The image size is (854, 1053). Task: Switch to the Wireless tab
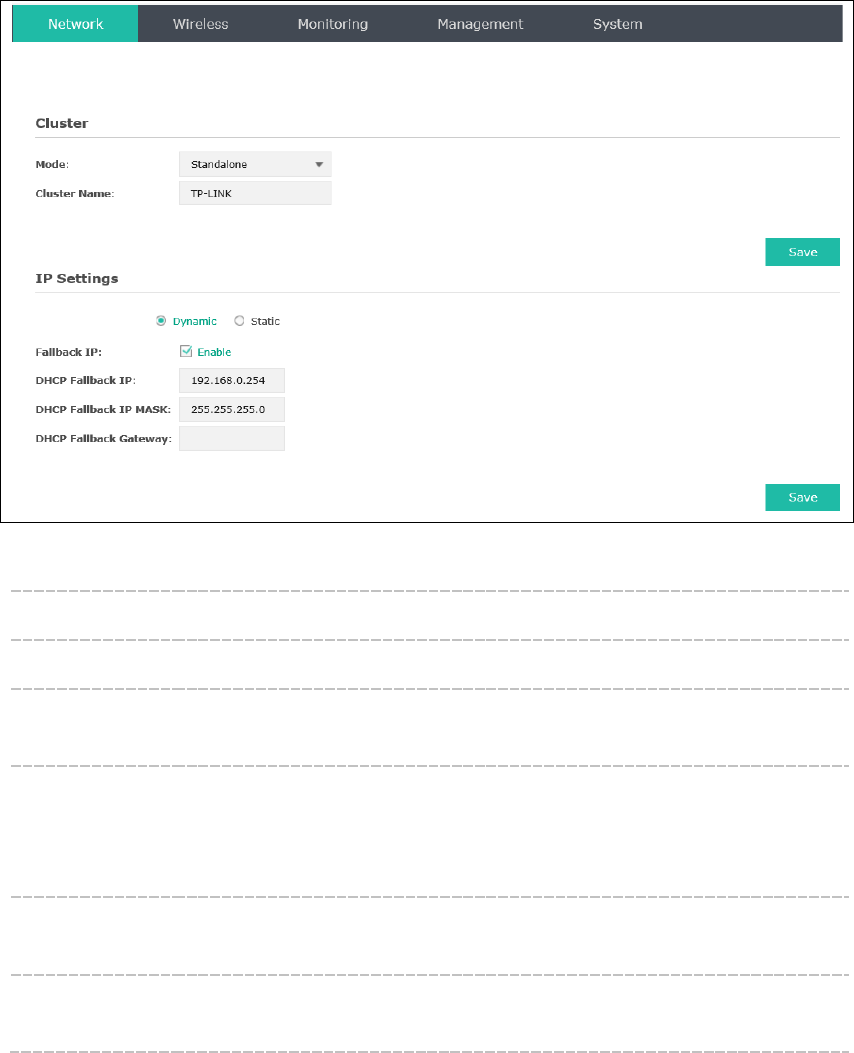[x=200, y=24]
